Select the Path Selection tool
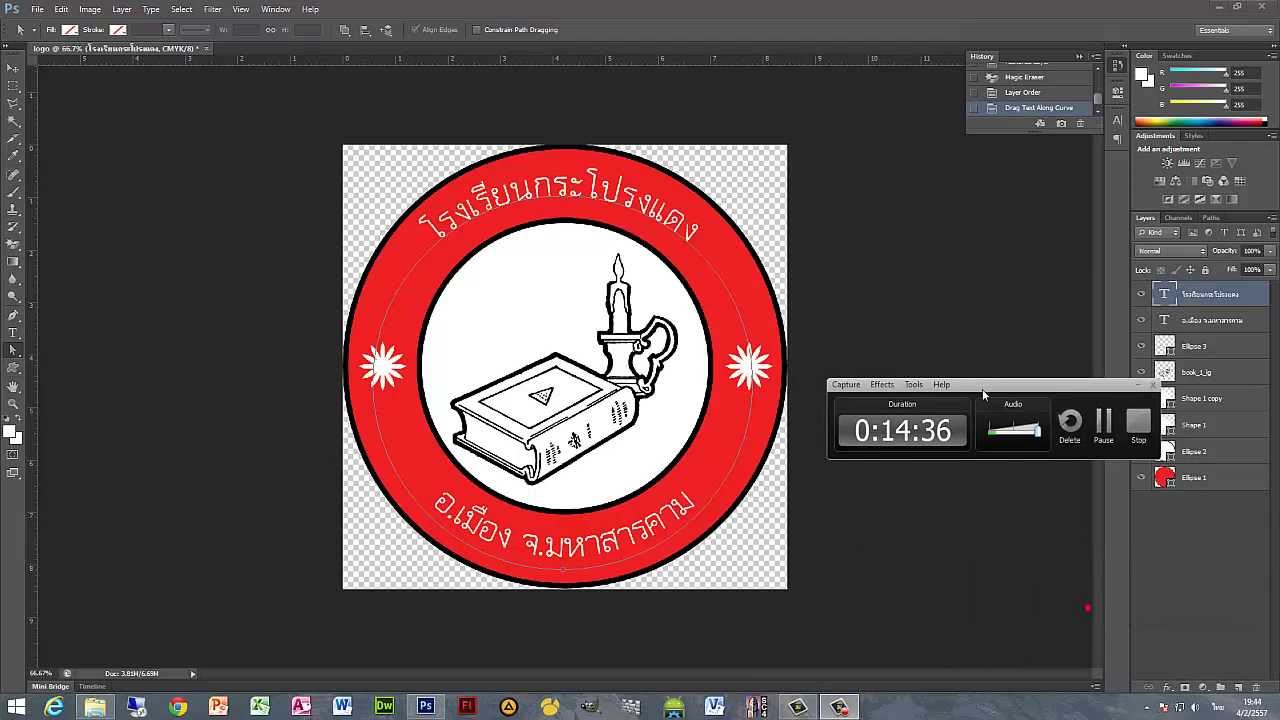1280x720 pixels. 13,350
